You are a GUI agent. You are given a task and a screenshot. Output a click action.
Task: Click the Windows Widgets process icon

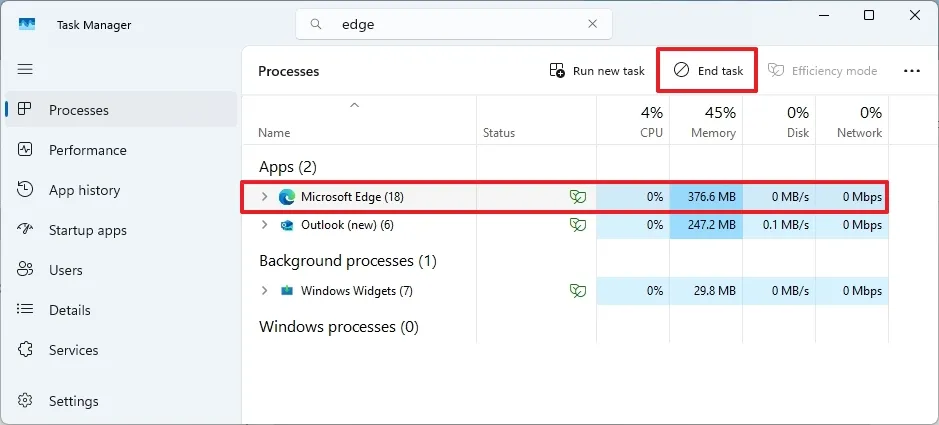287,291
